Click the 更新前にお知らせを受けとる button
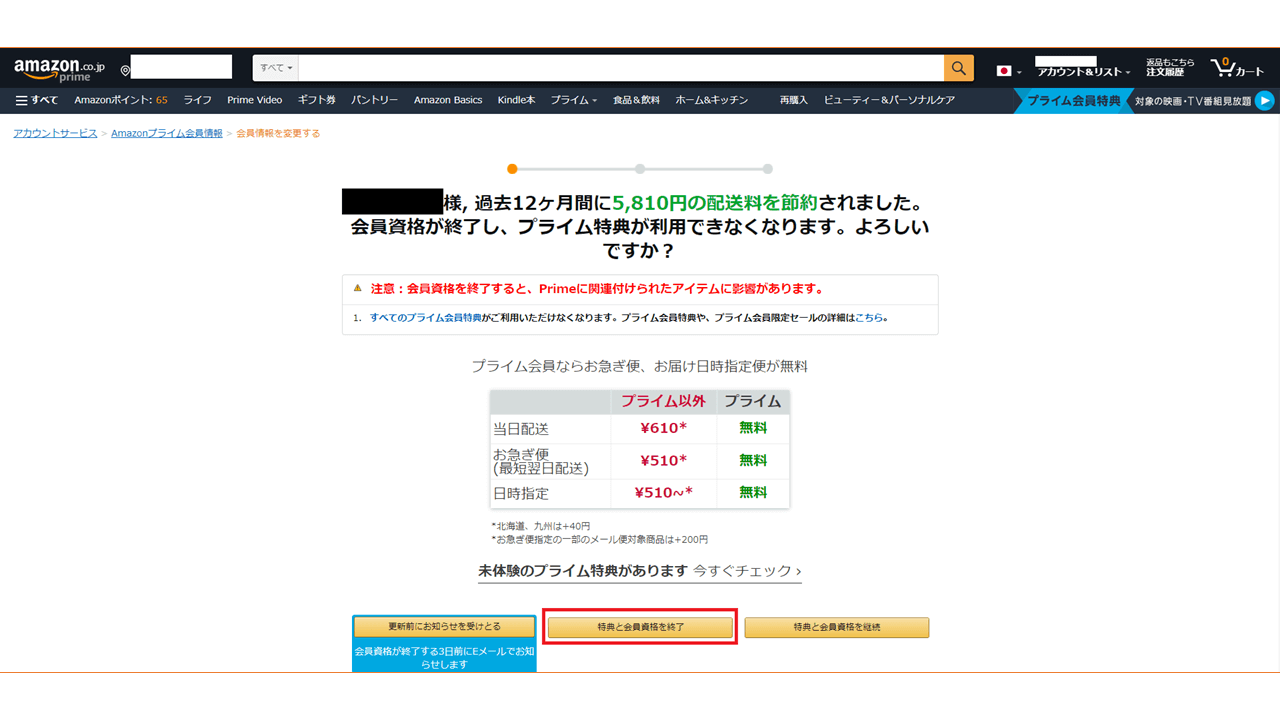1280x720 pixels. pos(443,626)
